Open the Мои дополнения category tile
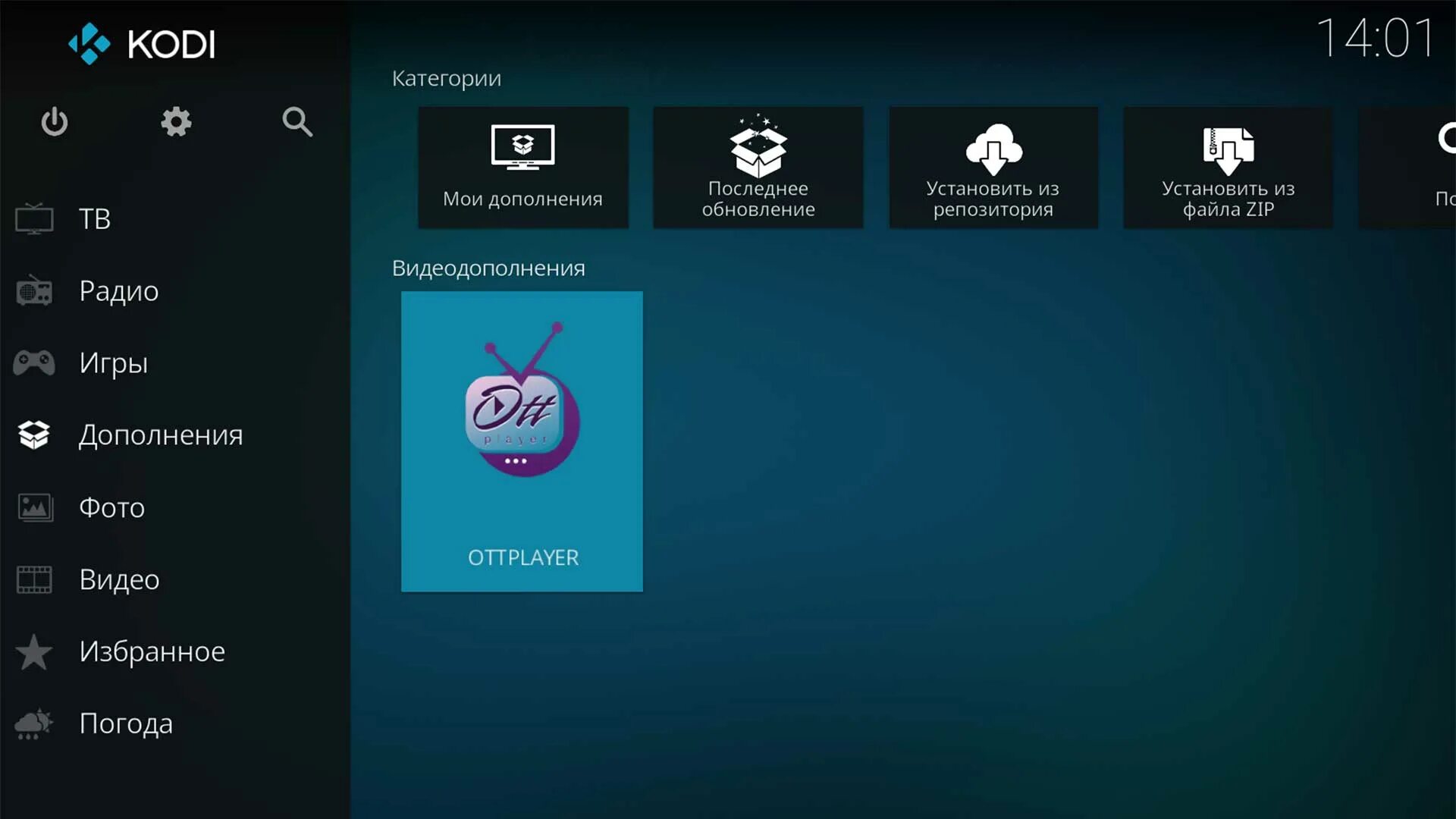 coord(522,168)
